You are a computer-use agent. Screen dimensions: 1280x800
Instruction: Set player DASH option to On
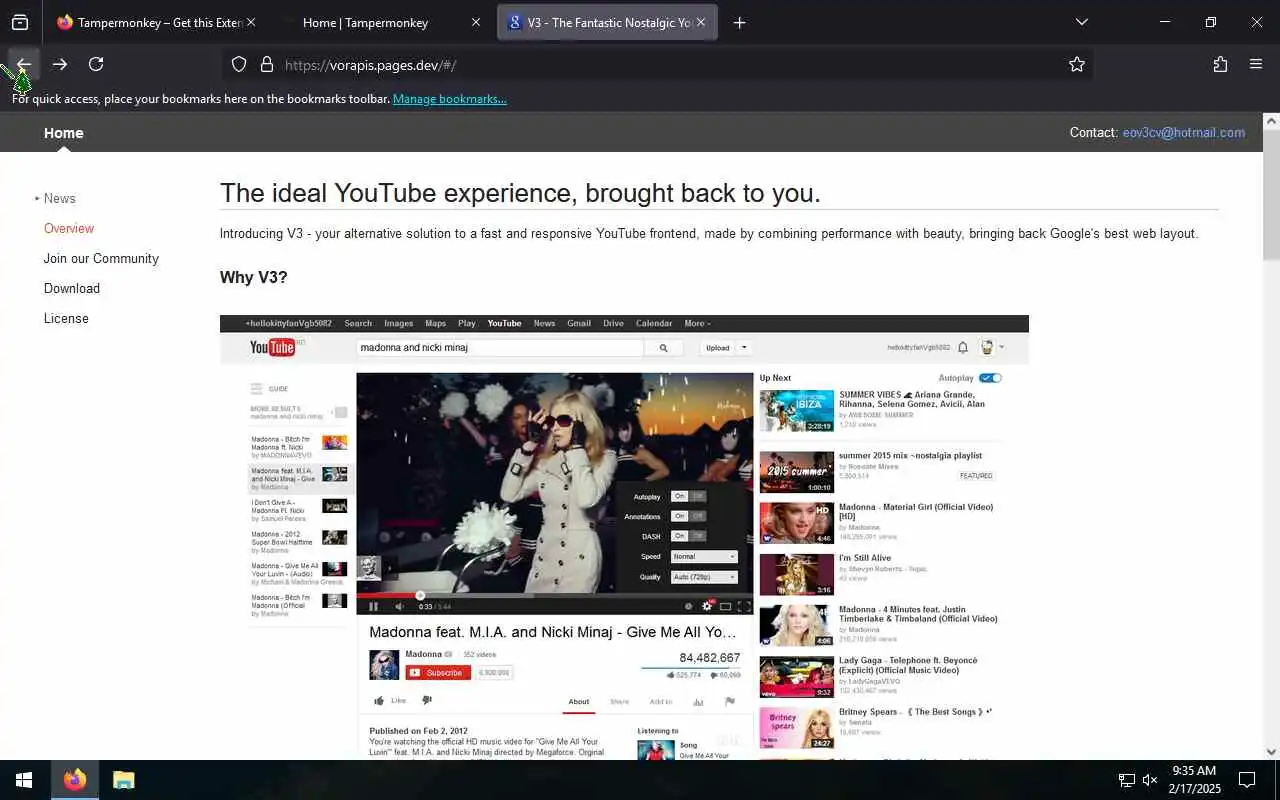coord(679,536)
